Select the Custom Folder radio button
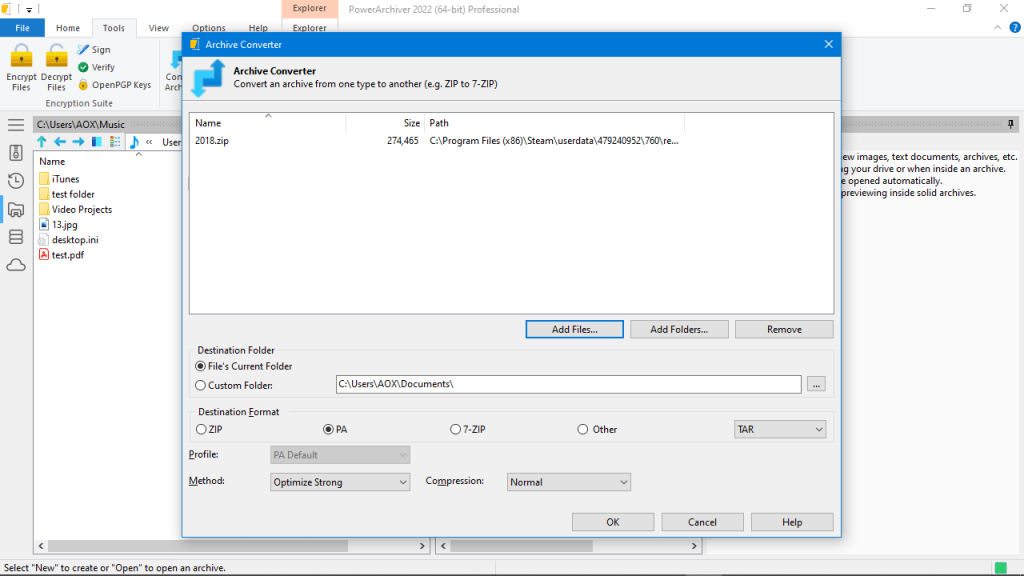The width and height of the screenshot is (1024, 576). (200, 385)
